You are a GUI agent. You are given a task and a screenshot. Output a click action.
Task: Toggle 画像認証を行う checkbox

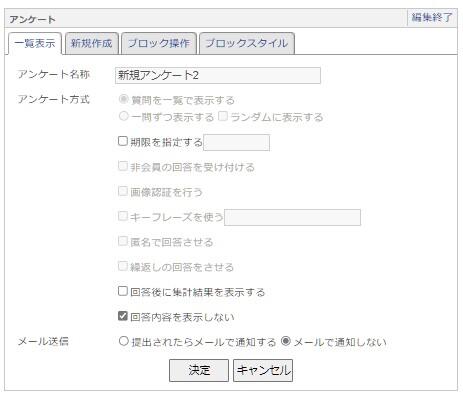point(123,191)
